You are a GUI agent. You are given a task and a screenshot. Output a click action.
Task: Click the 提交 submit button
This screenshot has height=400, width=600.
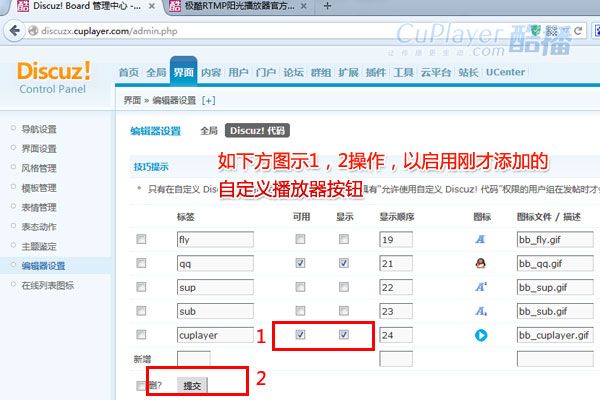[192, 385]
